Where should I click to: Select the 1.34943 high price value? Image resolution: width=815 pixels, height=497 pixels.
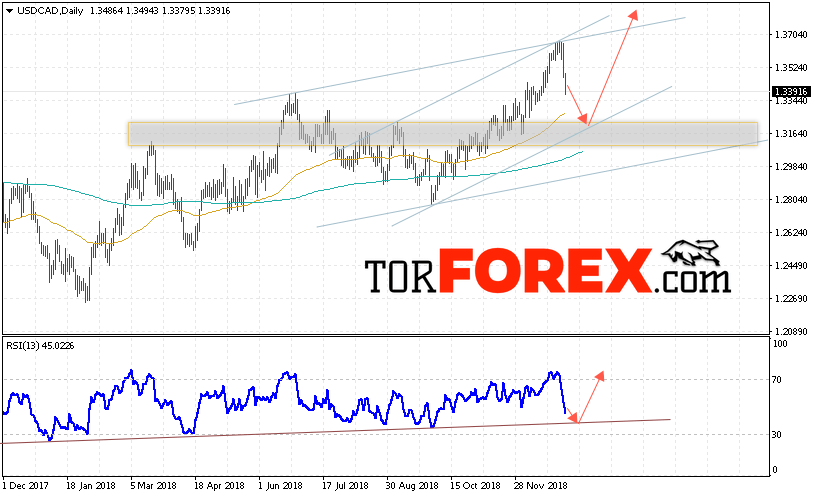[x=142, y=11]
